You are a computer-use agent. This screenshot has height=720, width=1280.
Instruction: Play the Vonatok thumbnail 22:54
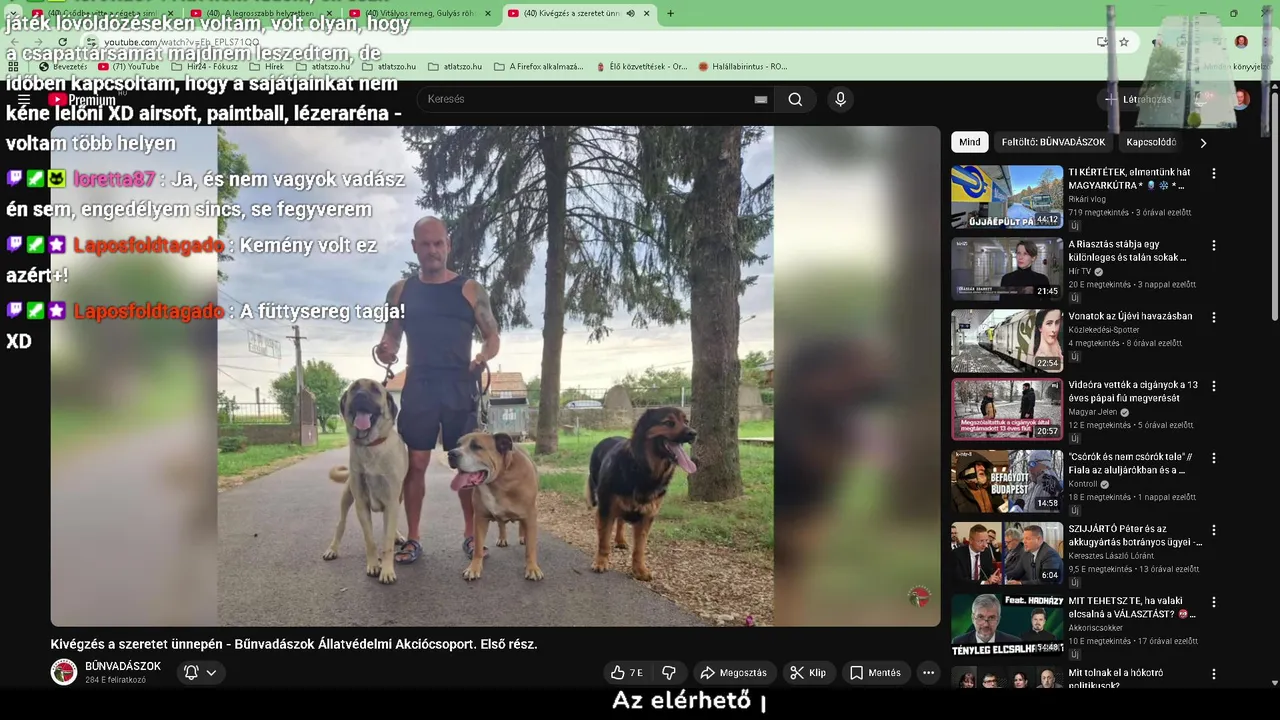coord(1007,340)
